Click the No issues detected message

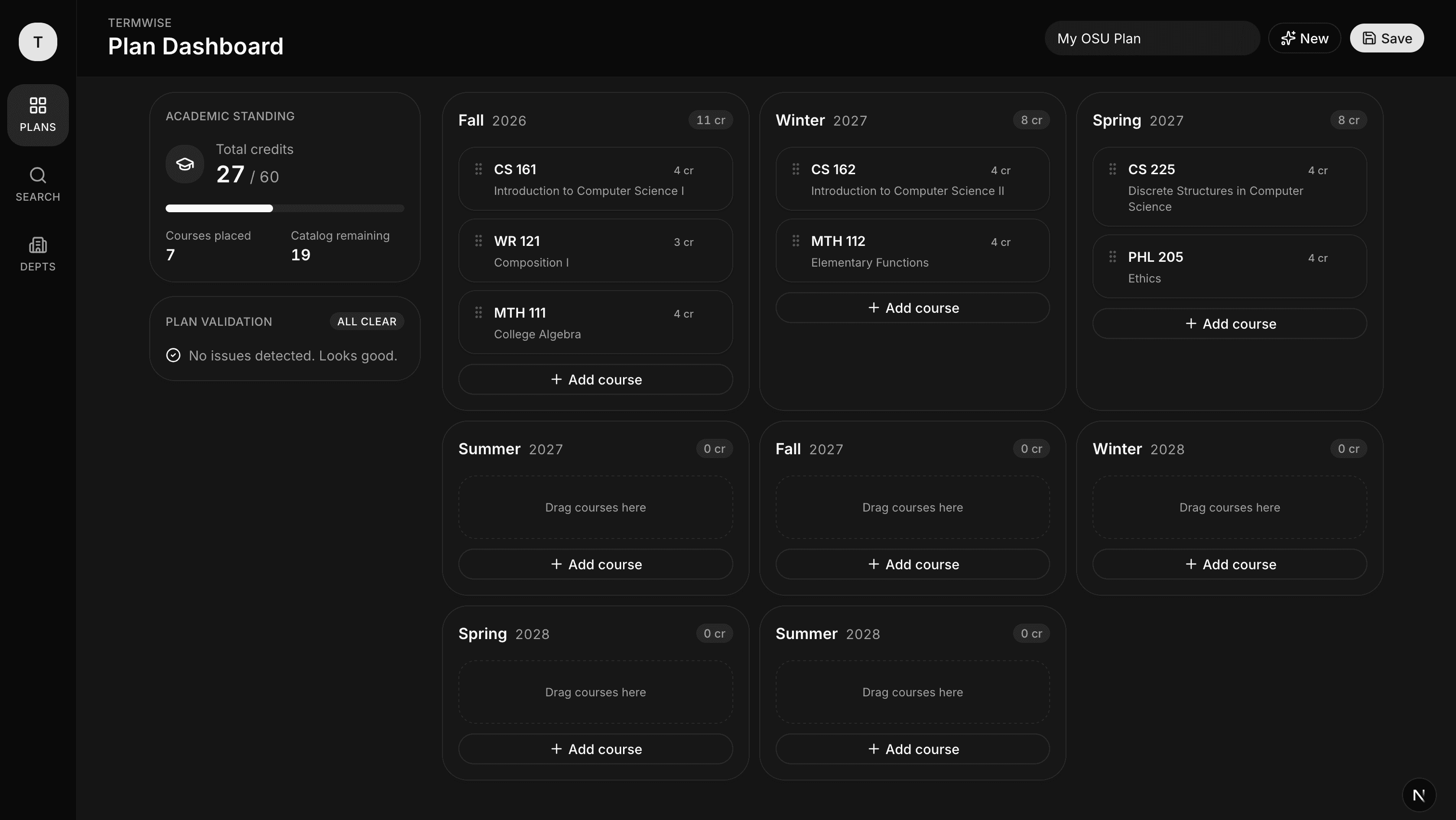pos(293,355)
